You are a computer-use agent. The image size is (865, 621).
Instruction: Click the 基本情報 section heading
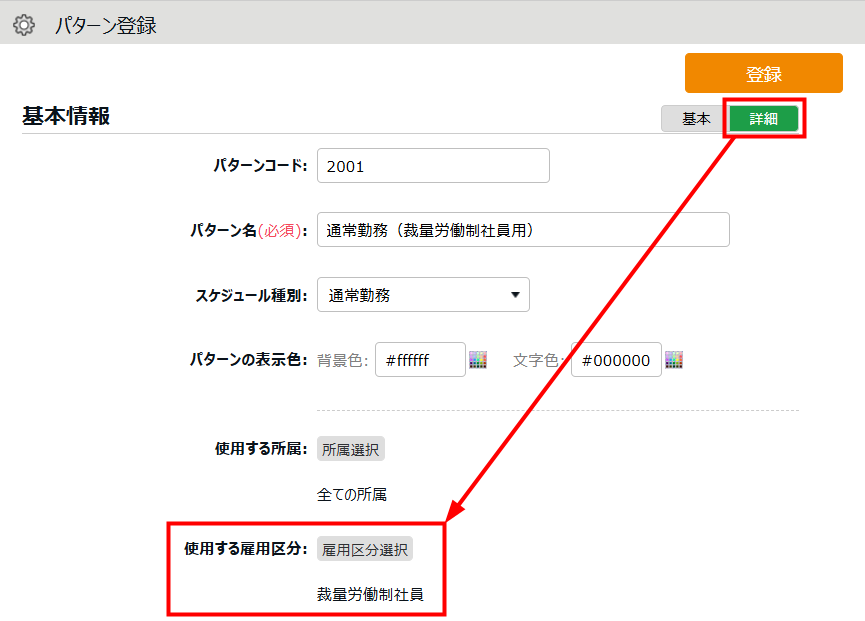66,116
